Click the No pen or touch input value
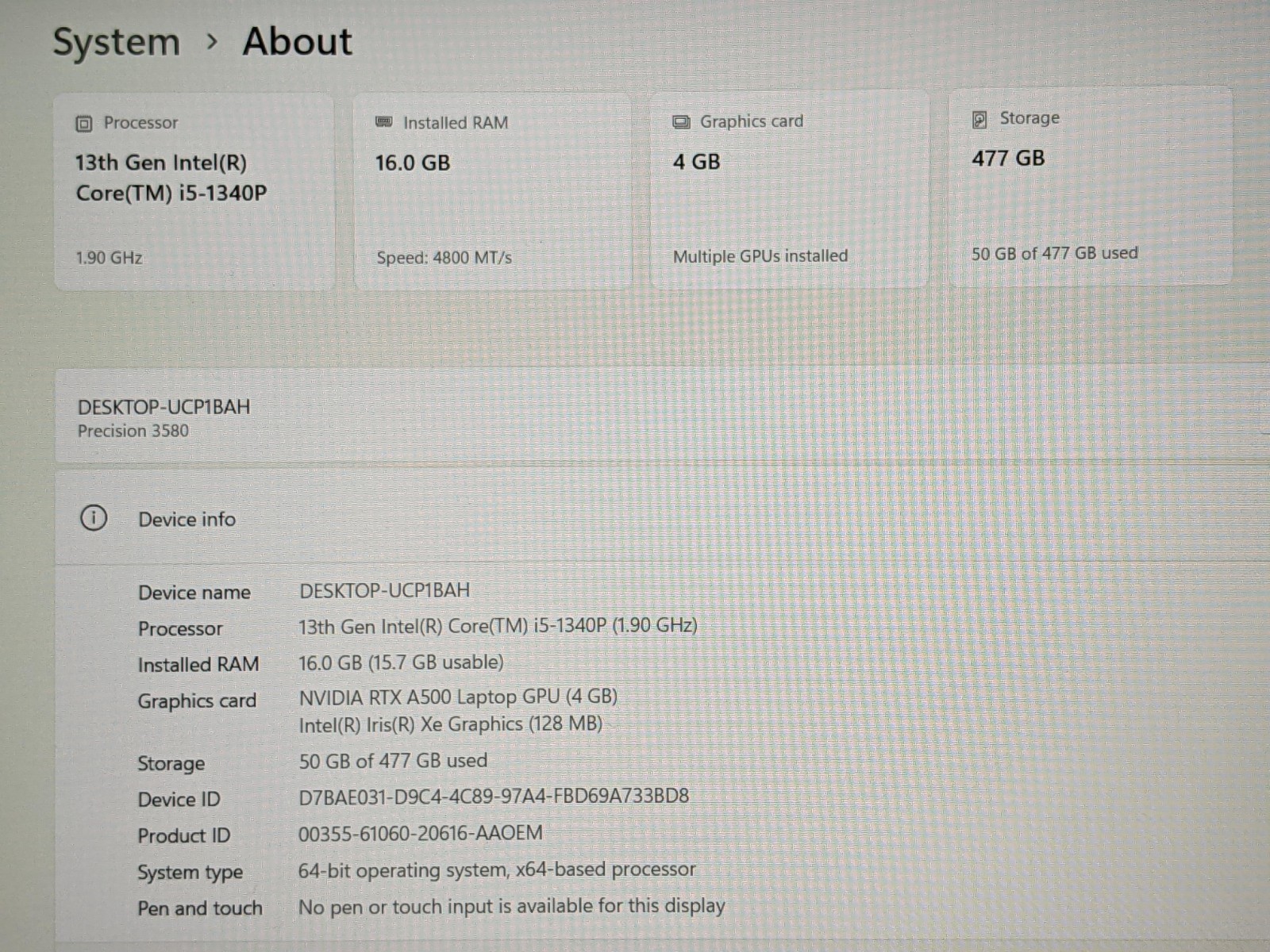 point(512,906)
